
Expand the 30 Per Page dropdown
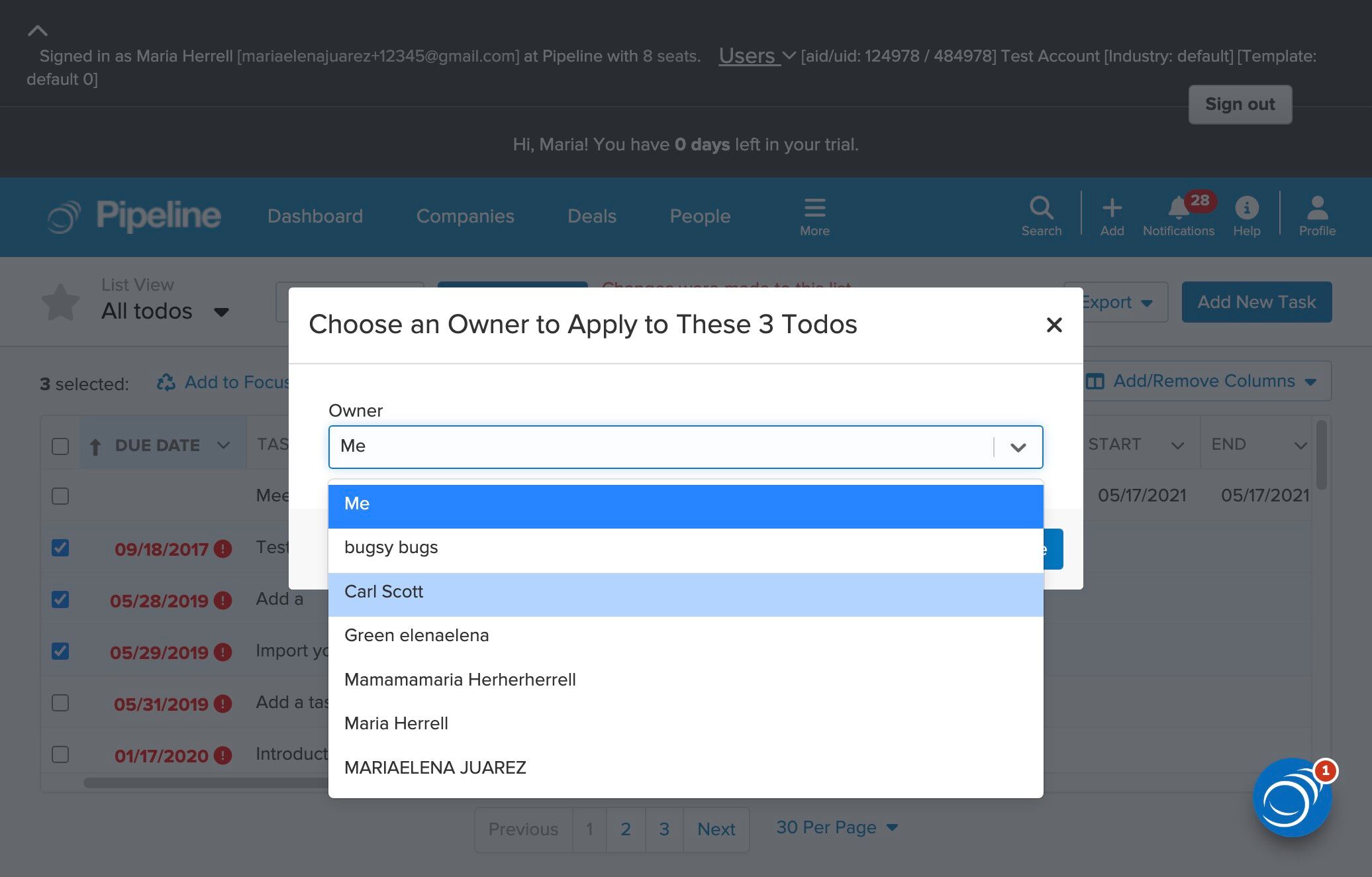pos(837,827)
